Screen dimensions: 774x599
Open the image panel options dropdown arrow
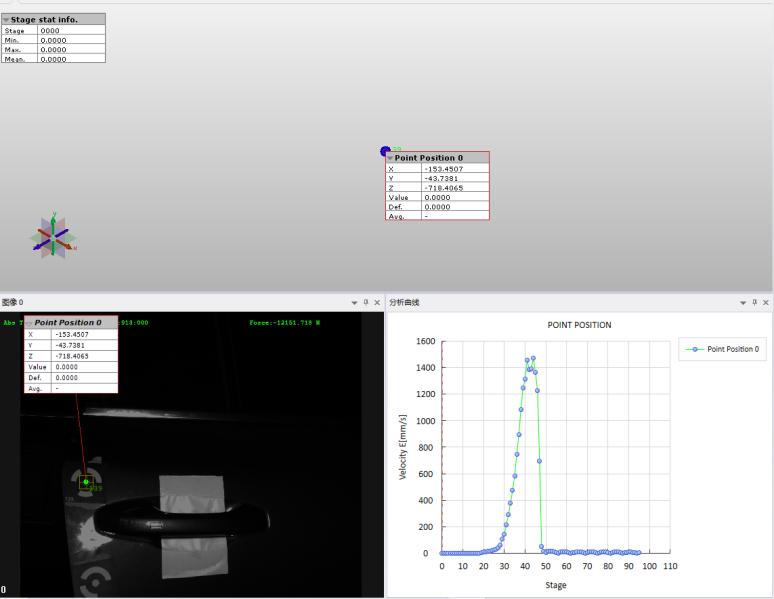[x=354, y=302]
